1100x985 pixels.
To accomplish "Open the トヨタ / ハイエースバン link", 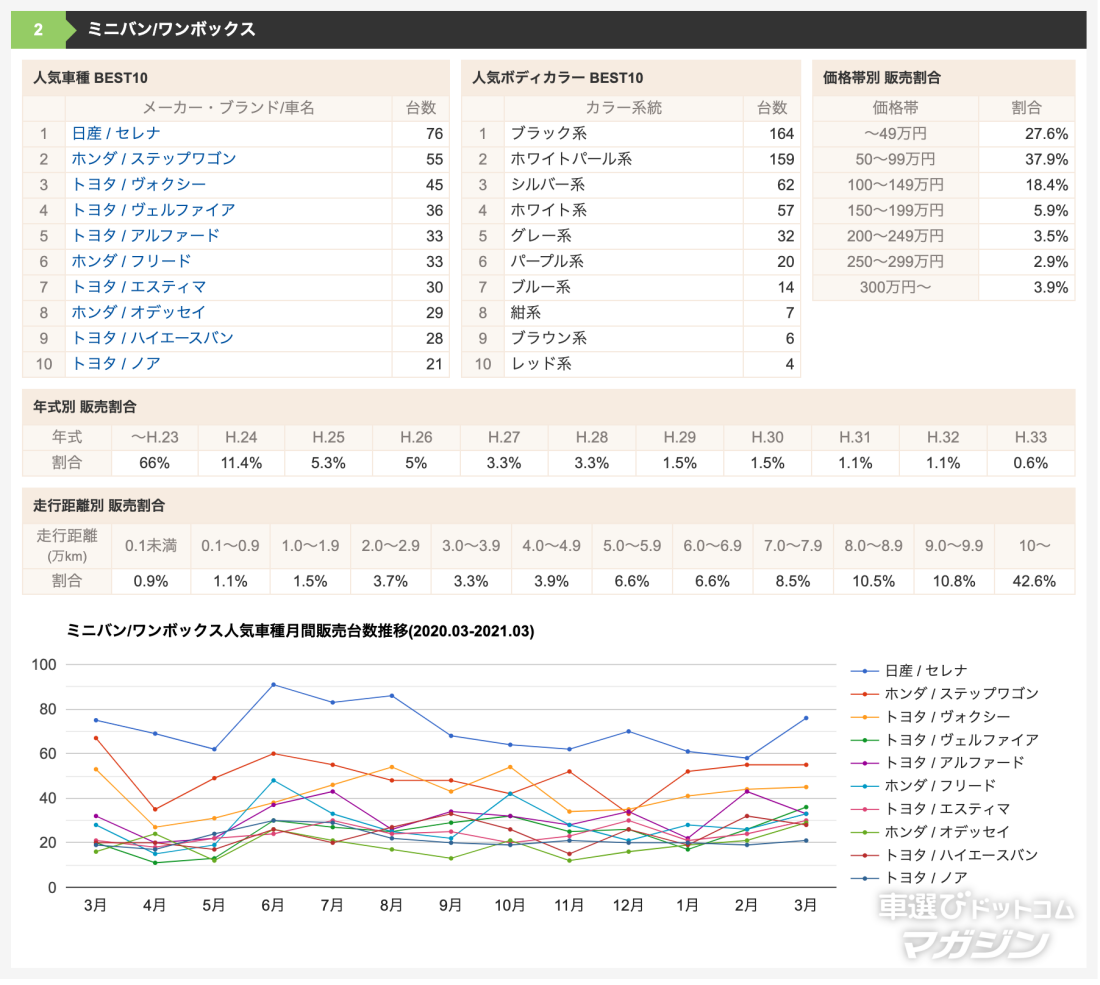I will coord(152,338).
